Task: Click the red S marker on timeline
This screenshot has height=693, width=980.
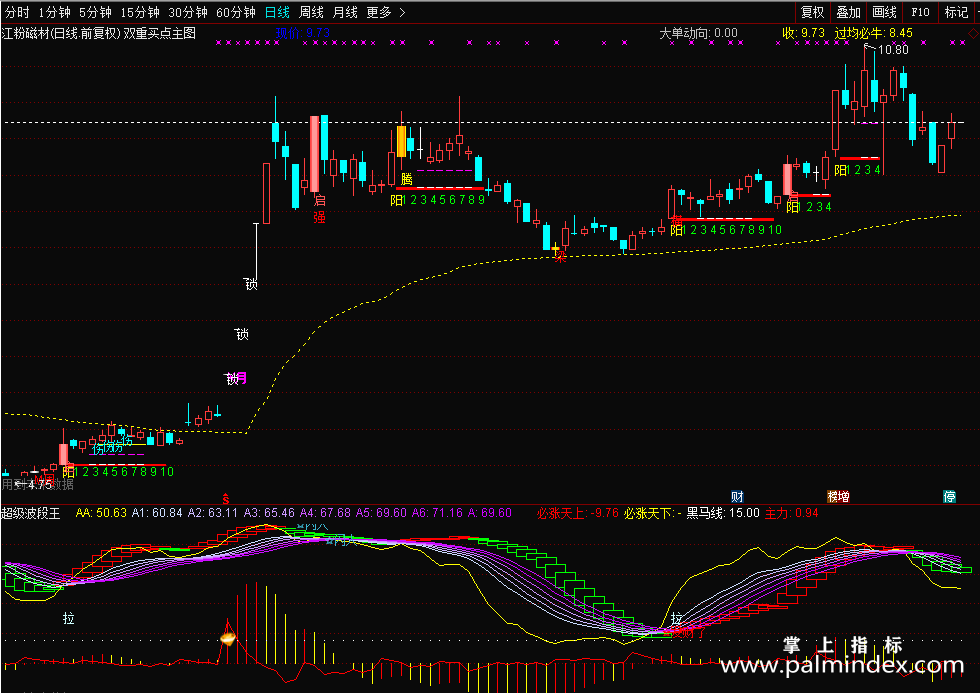Action: click(x=226, y=498)
